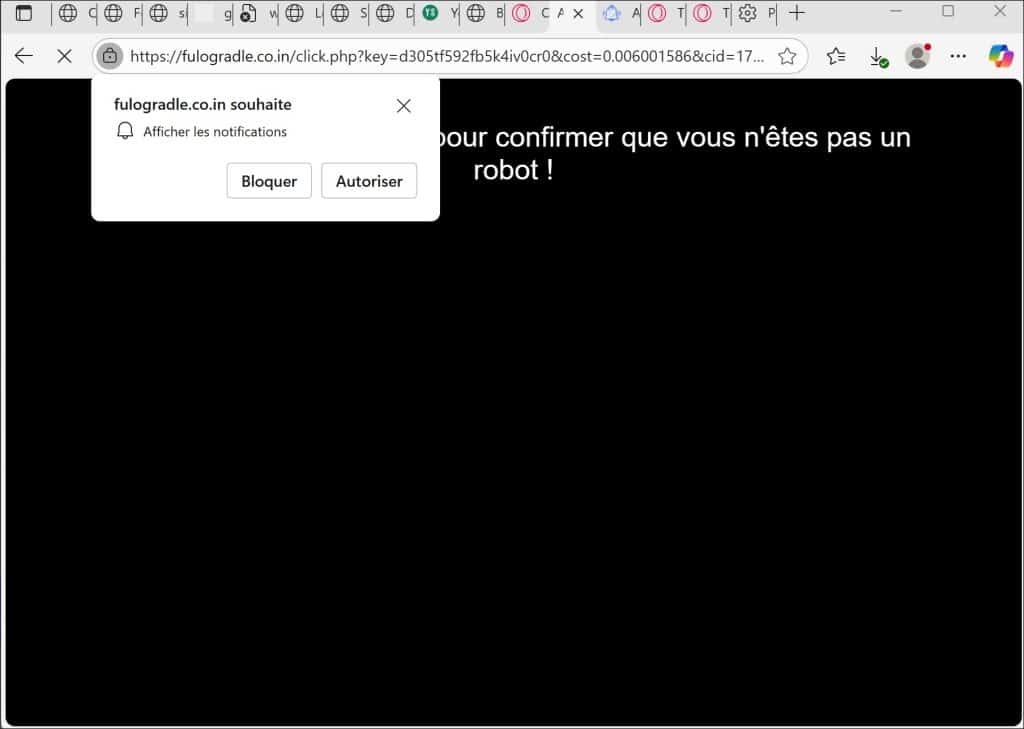Open the favorites dropdown list
Screen dimensions: 1024x729
click(836, 56)
